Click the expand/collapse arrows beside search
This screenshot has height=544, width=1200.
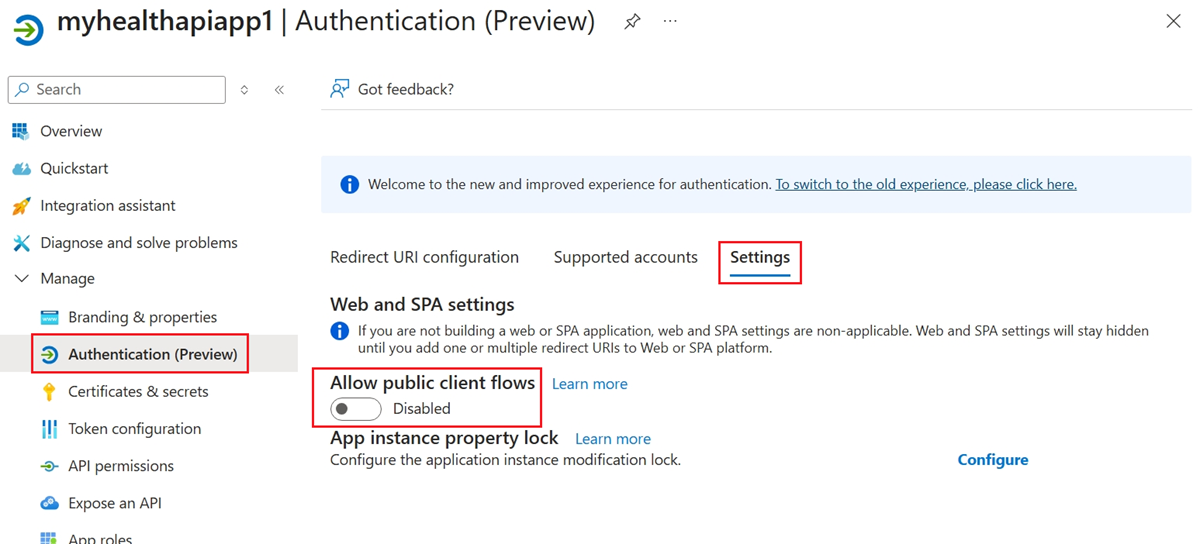[244, 90]
